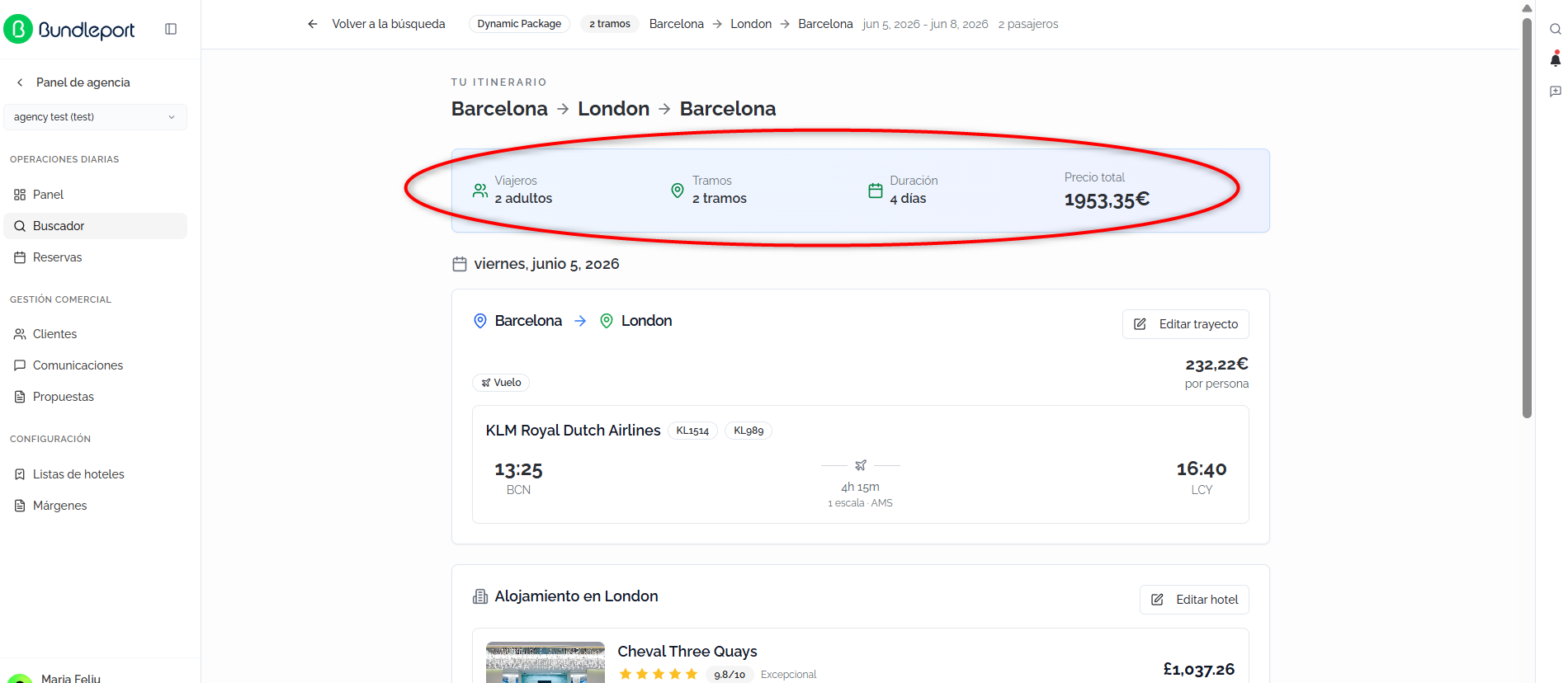Click the Dynamic Package tag
This screenshot has height=683, width=1568.
tap(519, 24)
